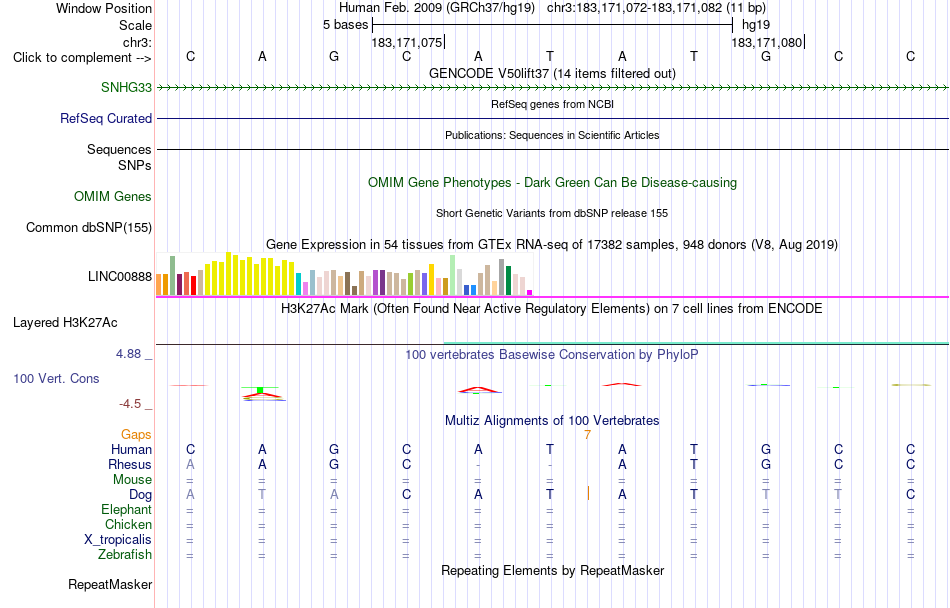The image size is (950, 608).
Task: Click the 183,171,075 position marker
Action: [x=408, y=42]
